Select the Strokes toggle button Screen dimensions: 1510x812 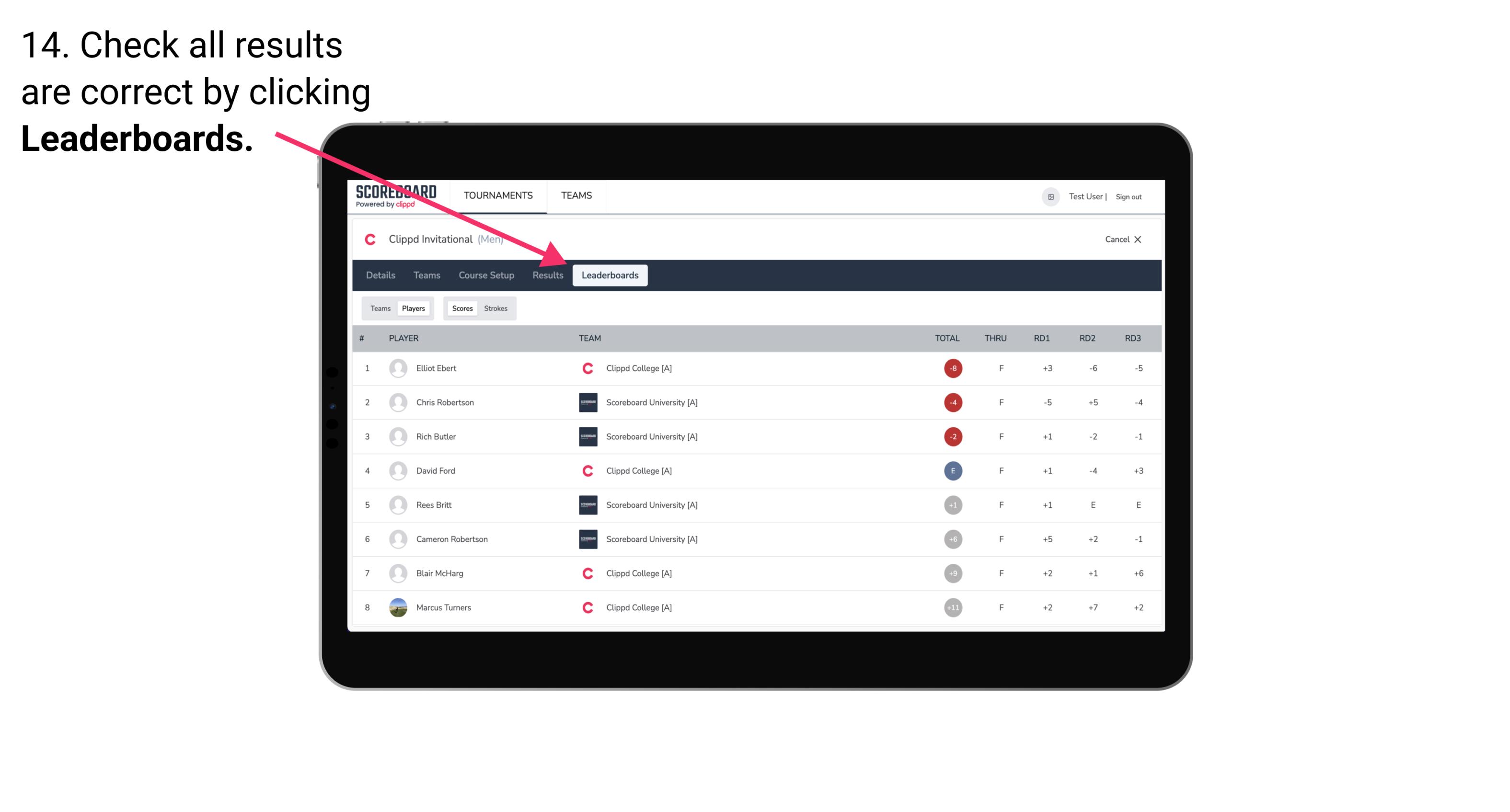pyautogui.click(x=497, y=308)
